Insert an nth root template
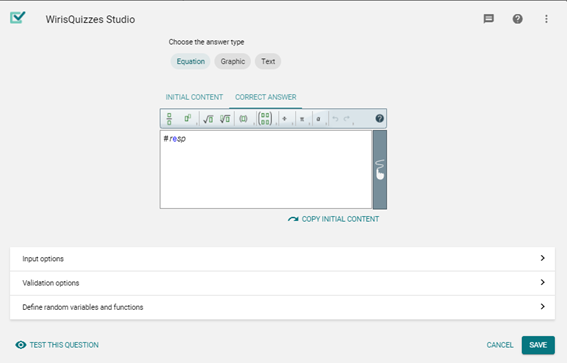567x363 pixels. pos(225,119)
